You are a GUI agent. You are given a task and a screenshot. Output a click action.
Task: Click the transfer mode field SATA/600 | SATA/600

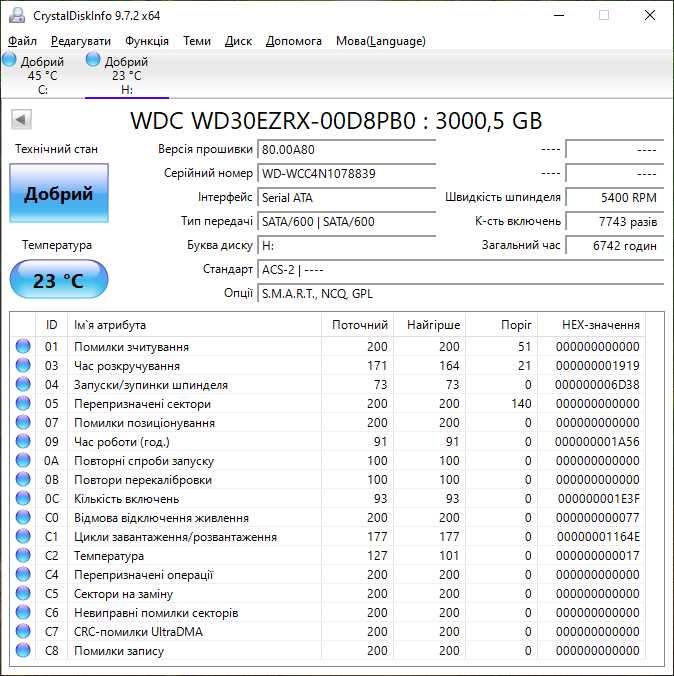pyautogui.click(x=347, y=222)
